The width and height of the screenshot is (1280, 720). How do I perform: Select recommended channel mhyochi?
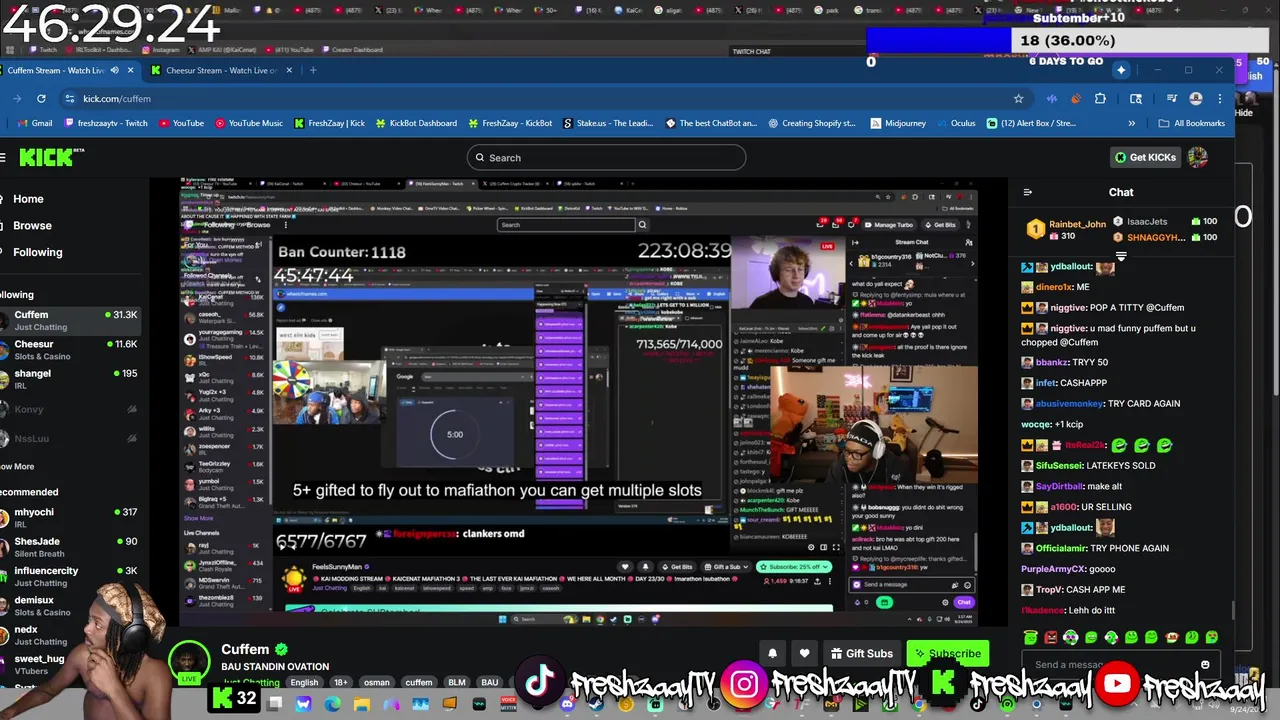click(70, 518)
